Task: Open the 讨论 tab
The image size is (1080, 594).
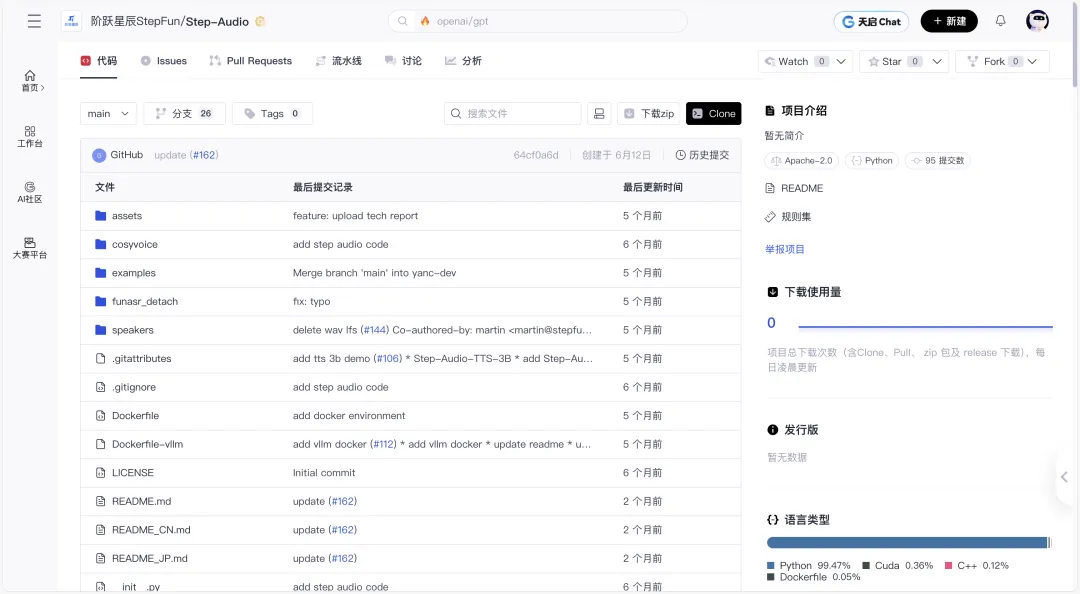Action: point(403,61)
